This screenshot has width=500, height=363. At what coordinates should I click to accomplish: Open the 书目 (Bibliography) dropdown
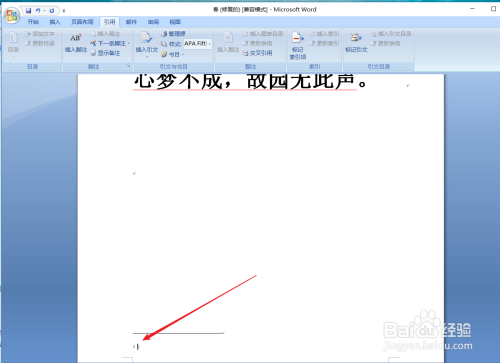pyautogui.click(x=172, y=54)
